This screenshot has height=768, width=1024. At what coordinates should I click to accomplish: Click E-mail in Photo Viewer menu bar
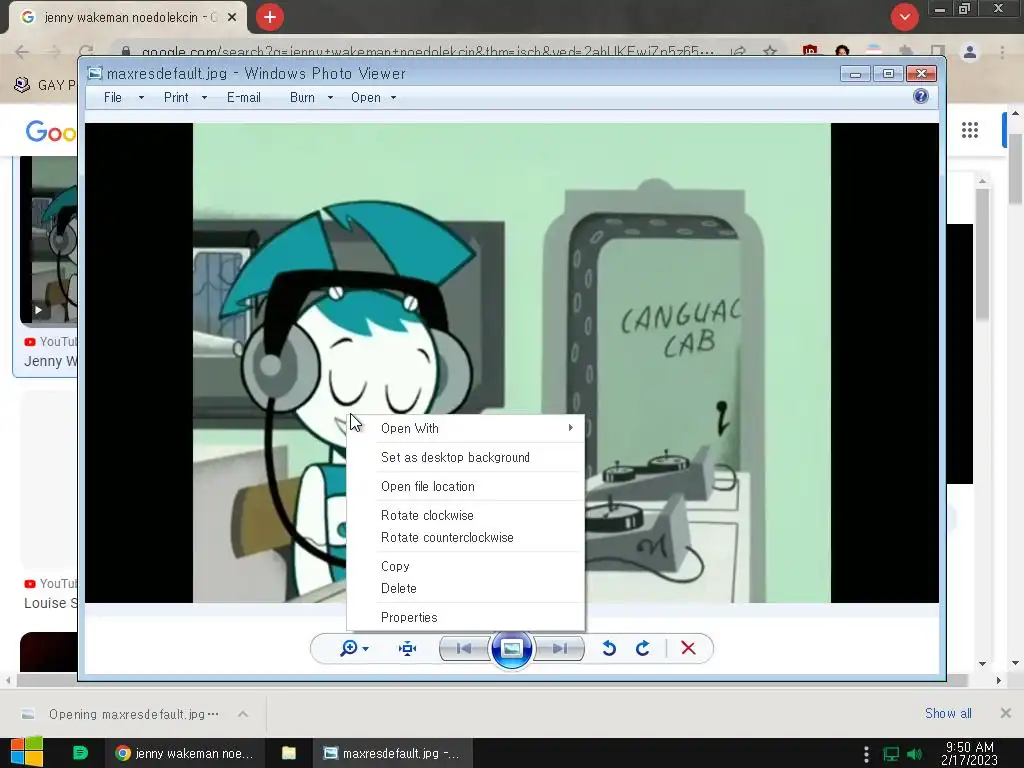[244, 97]
